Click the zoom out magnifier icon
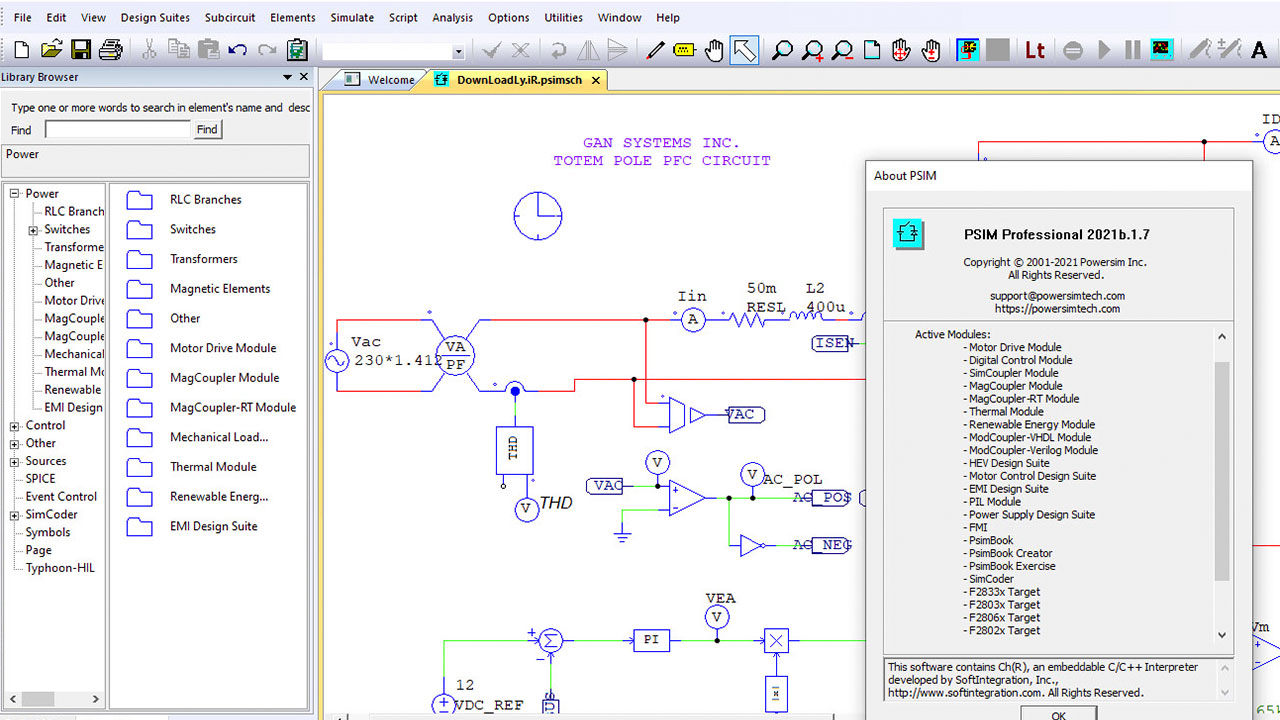The image size is (1280, 720). tap(843, 50)
